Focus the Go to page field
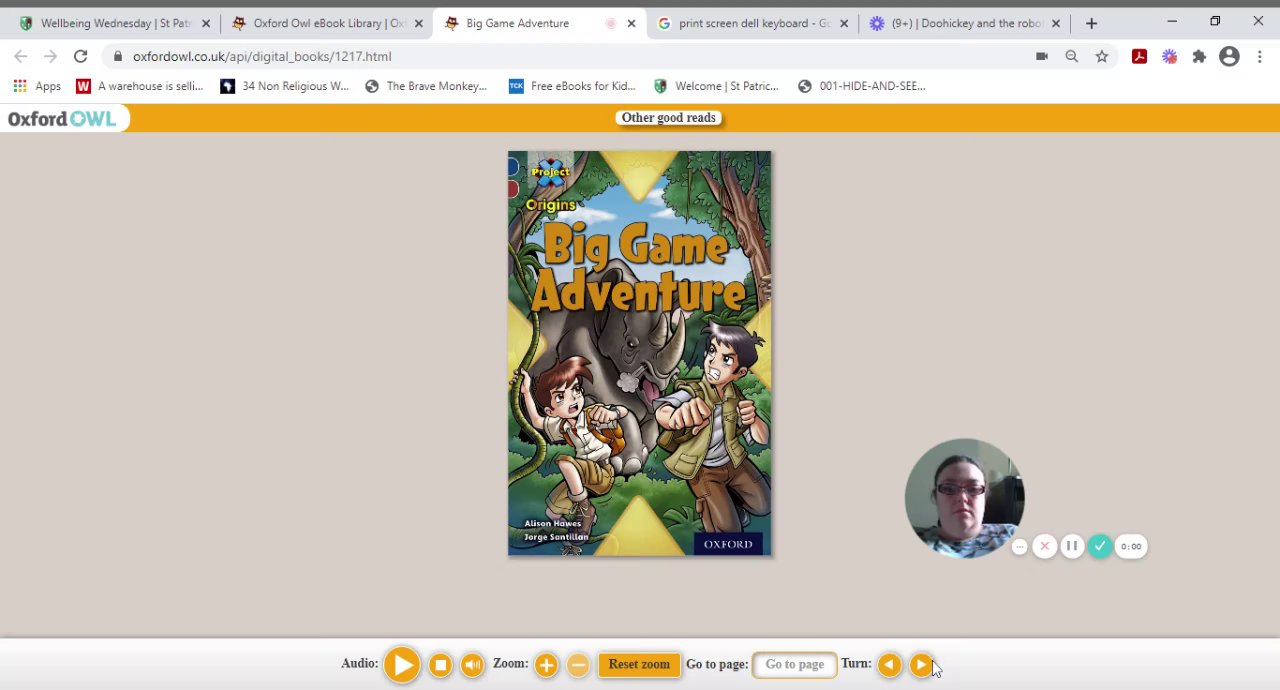Viewport: 1280px width, 690px height. [x=795, y=664]
